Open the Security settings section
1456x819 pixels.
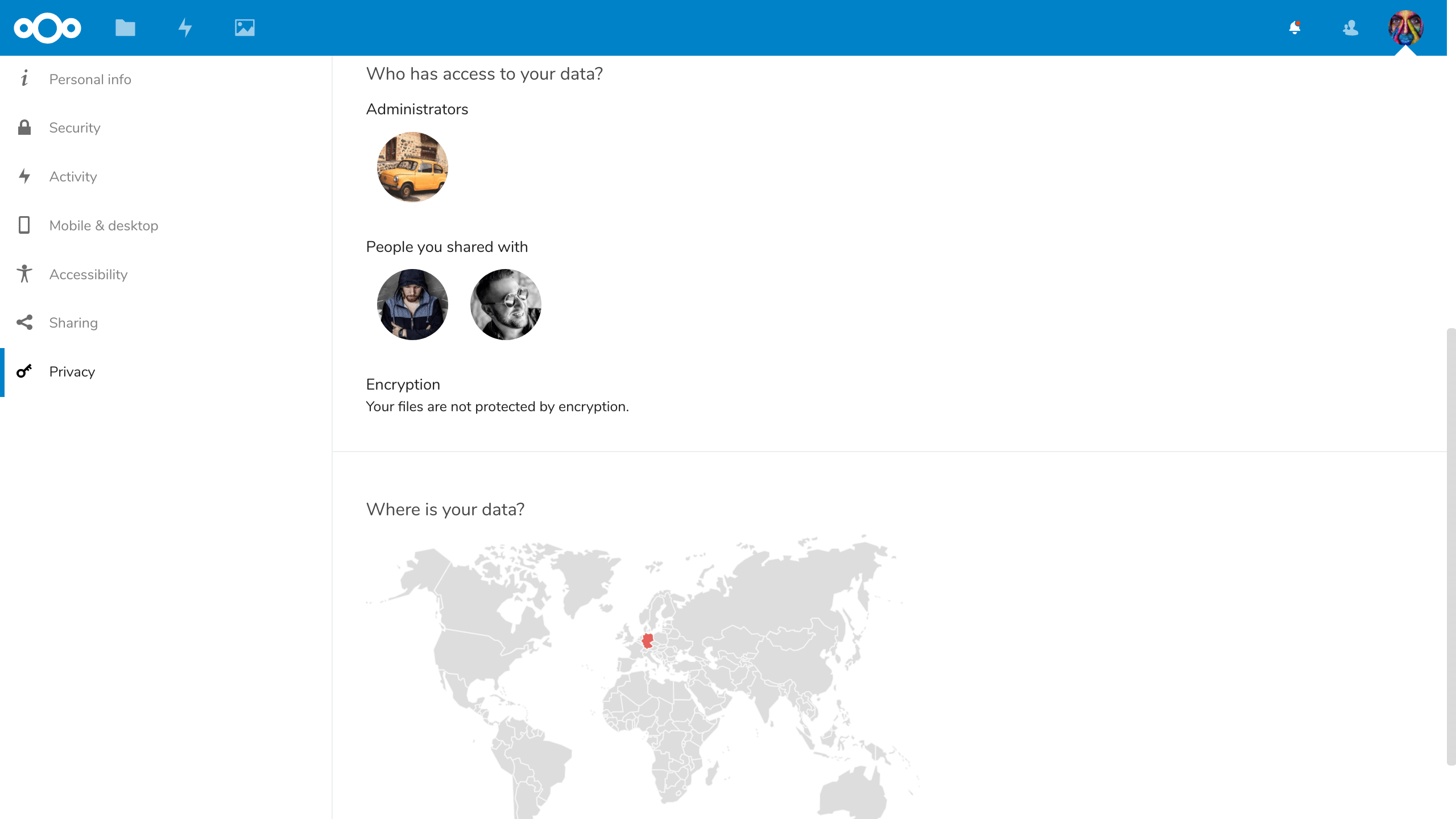coord(75,128)
